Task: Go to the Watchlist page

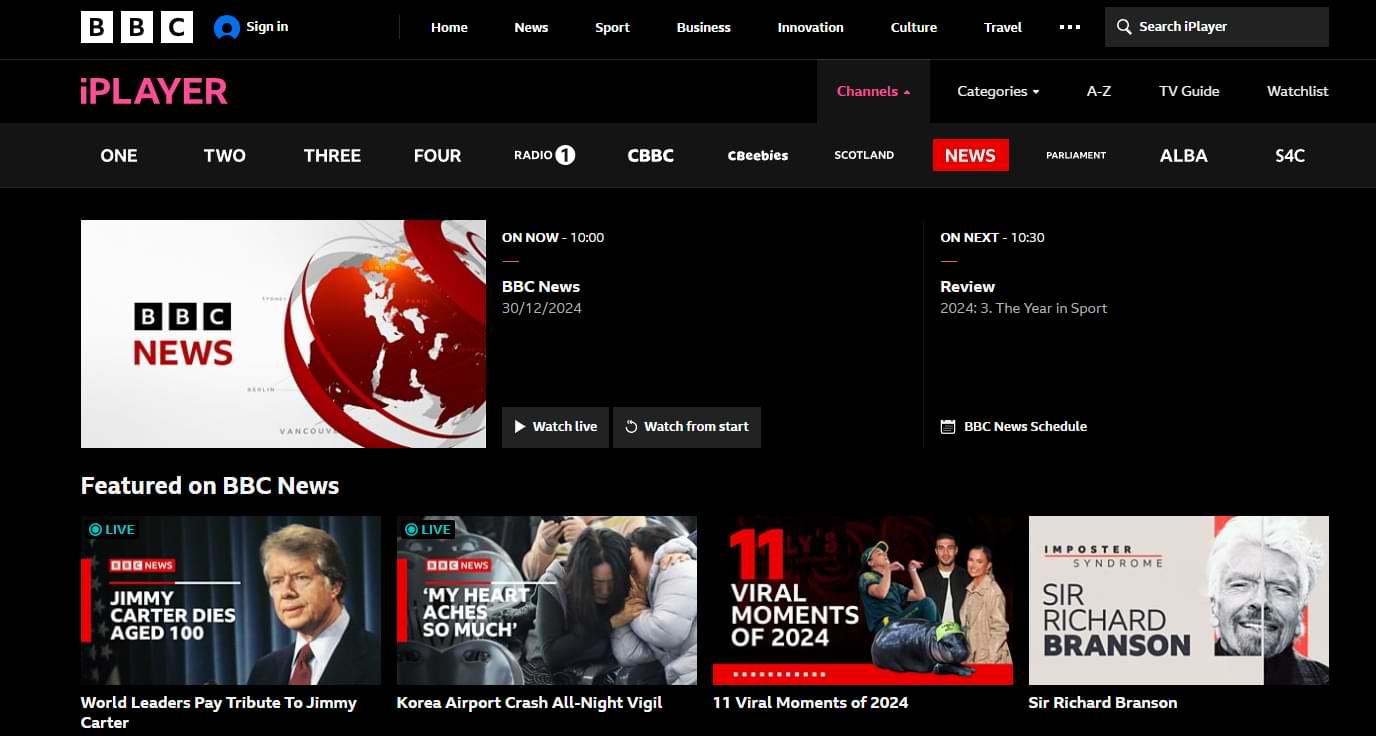Action: coord(1297,91)
